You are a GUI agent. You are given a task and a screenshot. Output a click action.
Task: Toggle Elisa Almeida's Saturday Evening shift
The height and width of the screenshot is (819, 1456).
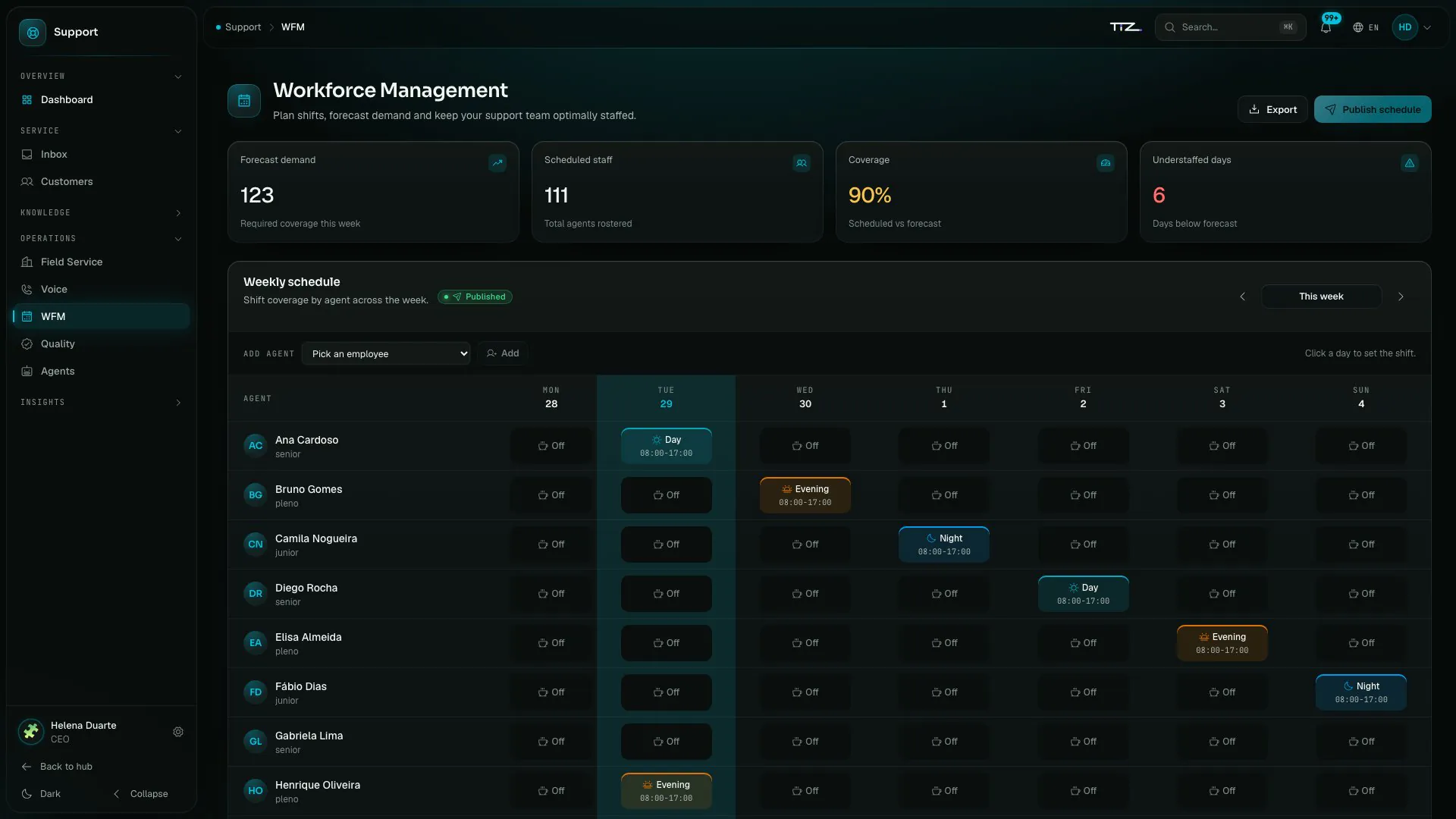pyautogui.click(x=1222, y=643)
